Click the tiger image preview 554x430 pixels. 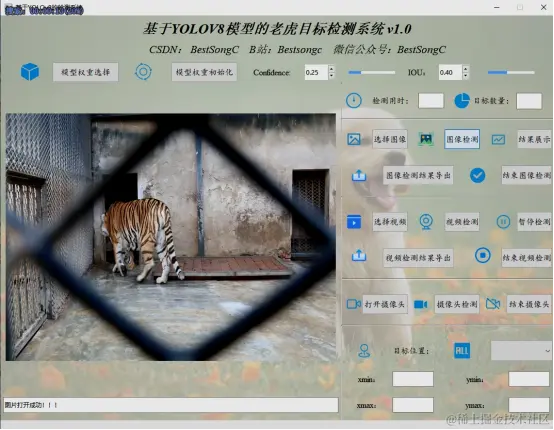coord(171,237)
